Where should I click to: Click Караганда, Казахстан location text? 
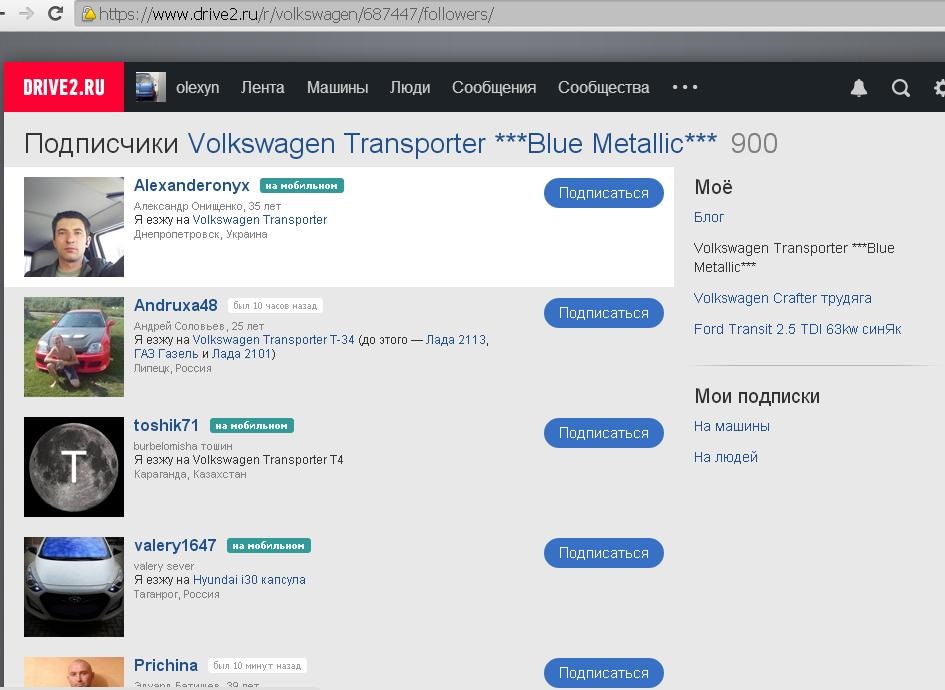click(190, 474)
